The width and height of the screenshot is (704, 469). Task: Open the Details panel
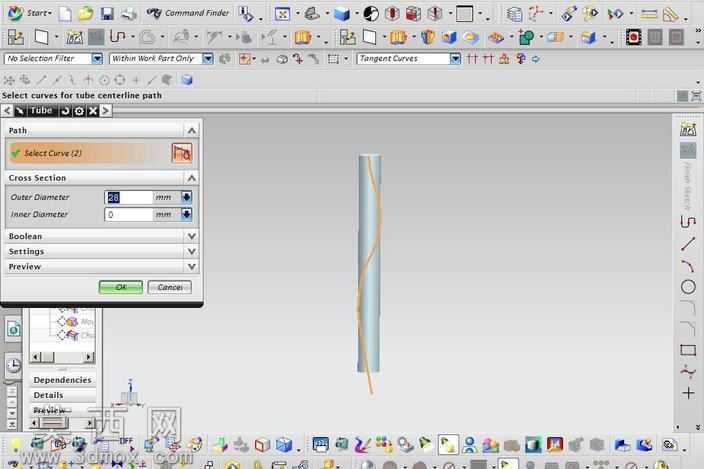[62, 395]
